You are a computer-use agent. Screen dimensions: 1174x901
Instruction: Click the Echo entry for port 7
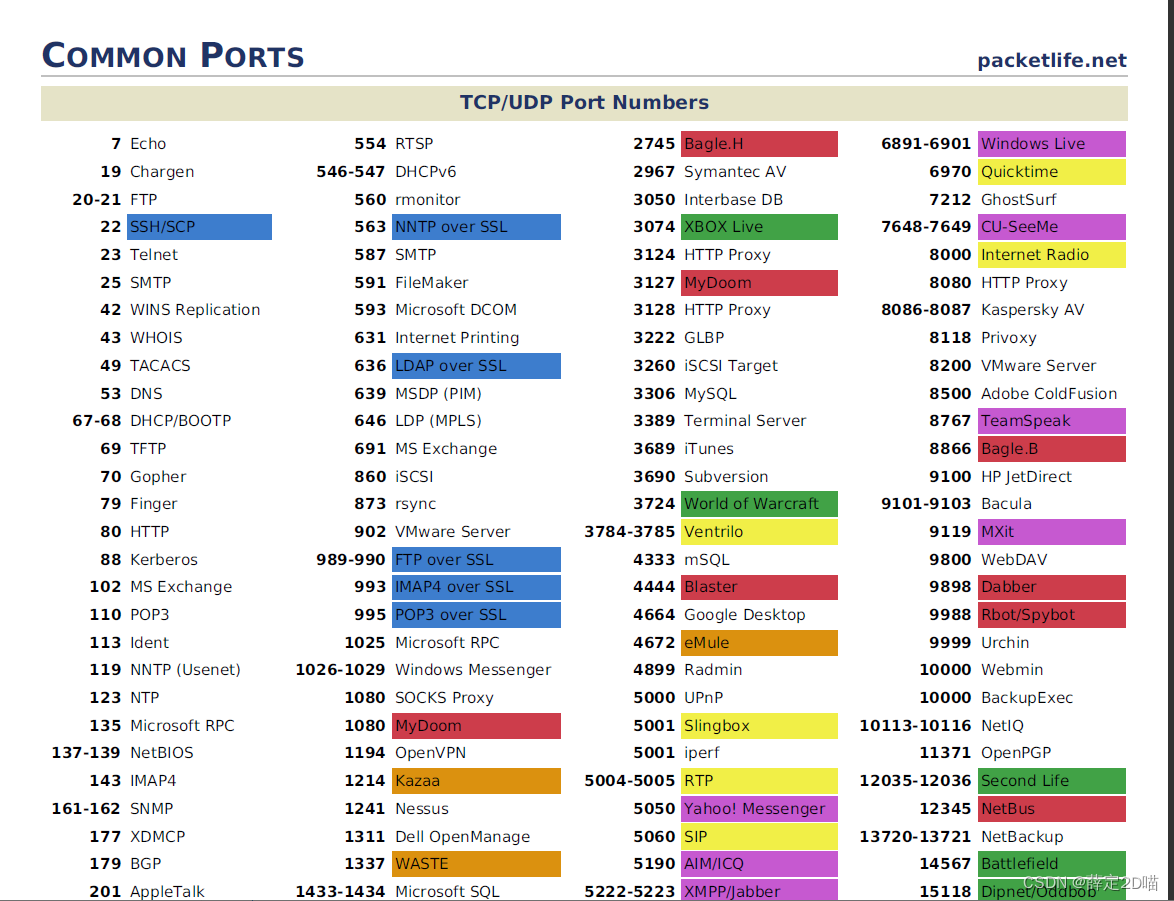(x=148, y=144)
